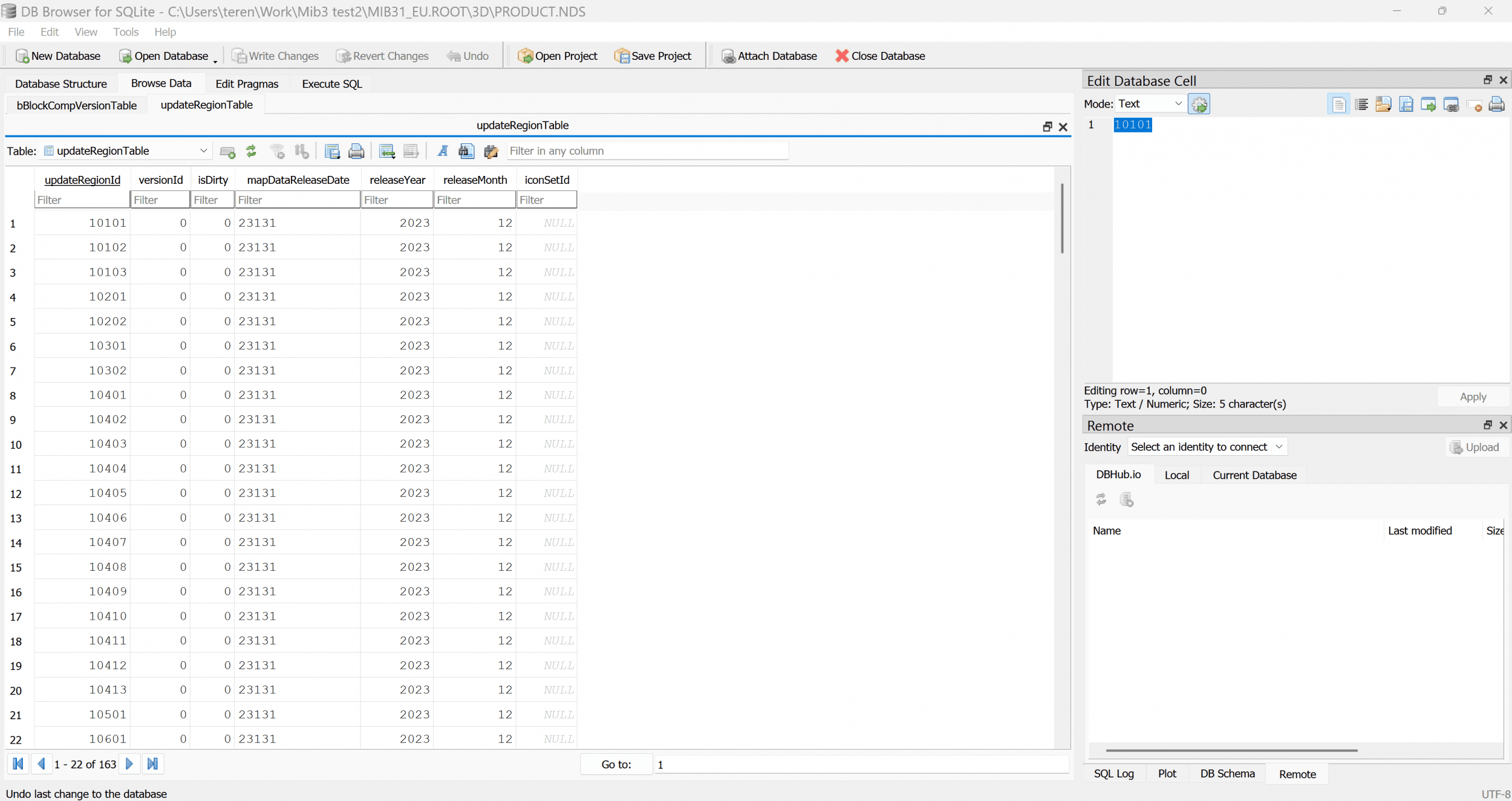Click the find in table binoculars icon

466,151
